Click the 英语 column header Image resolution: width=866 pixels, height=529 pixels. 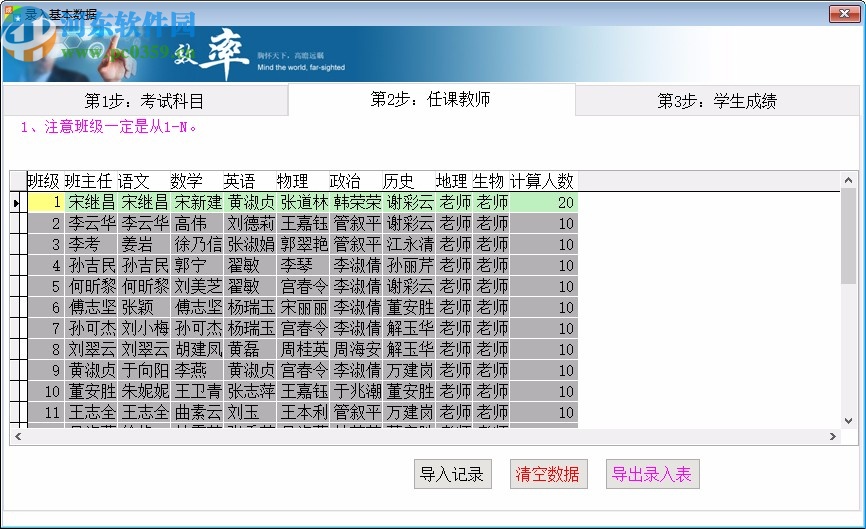click(x=250, y=181)
